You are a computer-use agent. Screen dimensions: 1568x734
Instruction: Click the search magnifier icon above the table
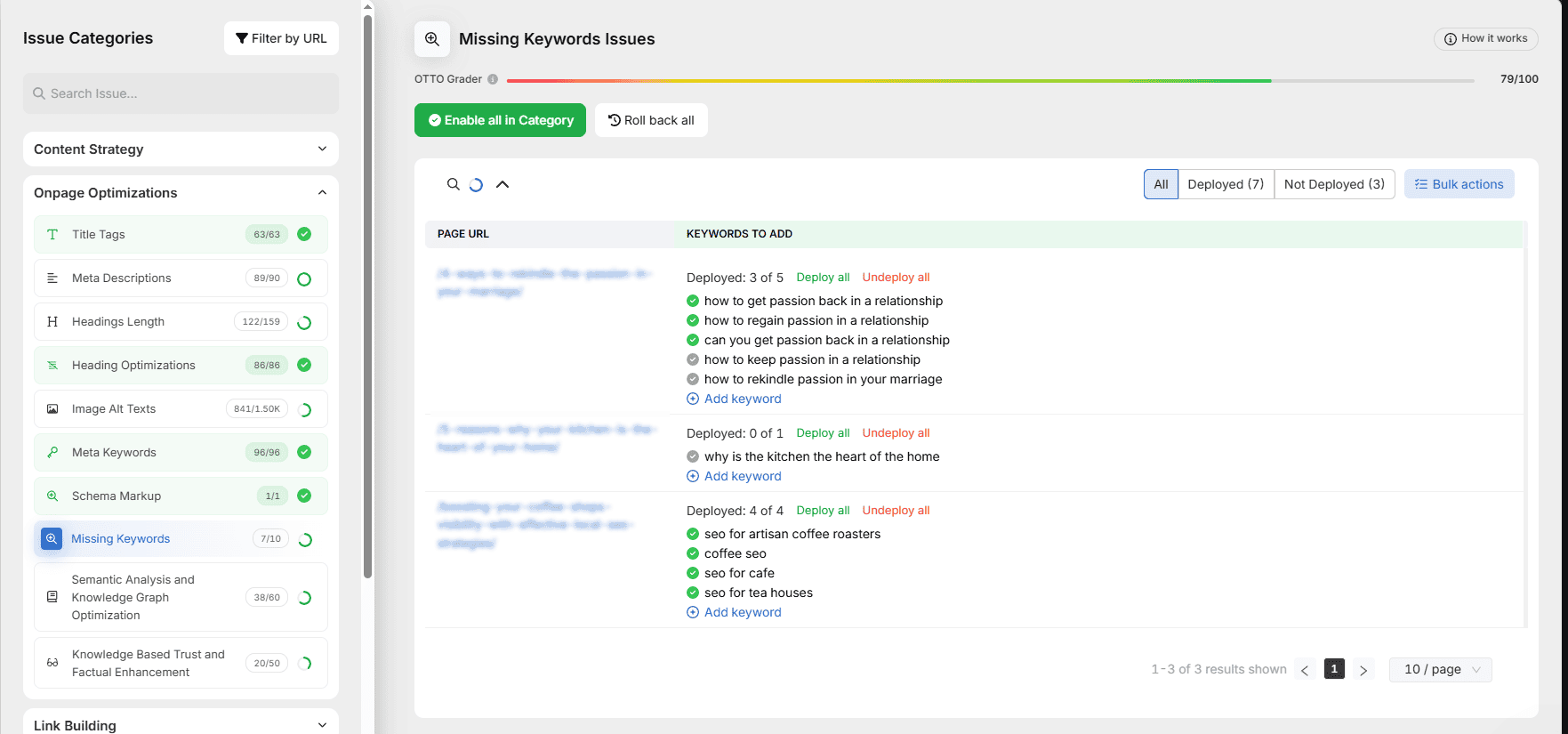coord(453,184)
